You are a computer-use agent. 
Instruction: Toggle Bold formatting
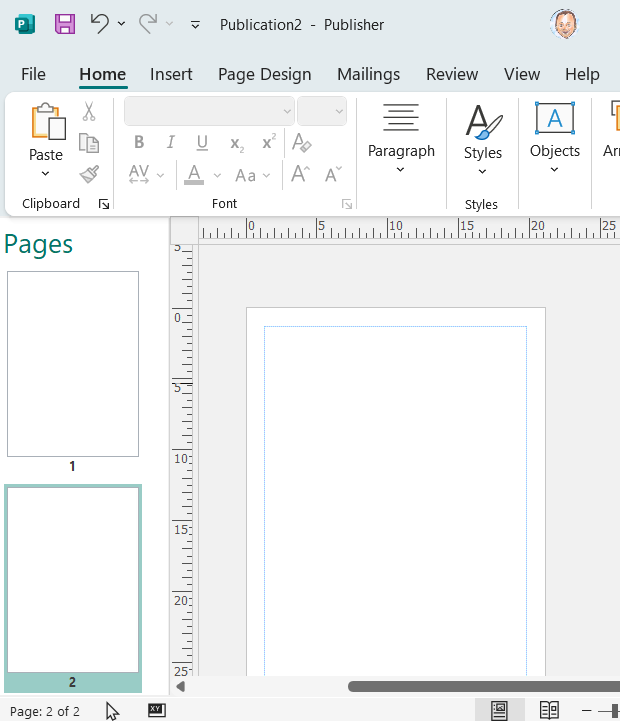[x=139, y=142]
